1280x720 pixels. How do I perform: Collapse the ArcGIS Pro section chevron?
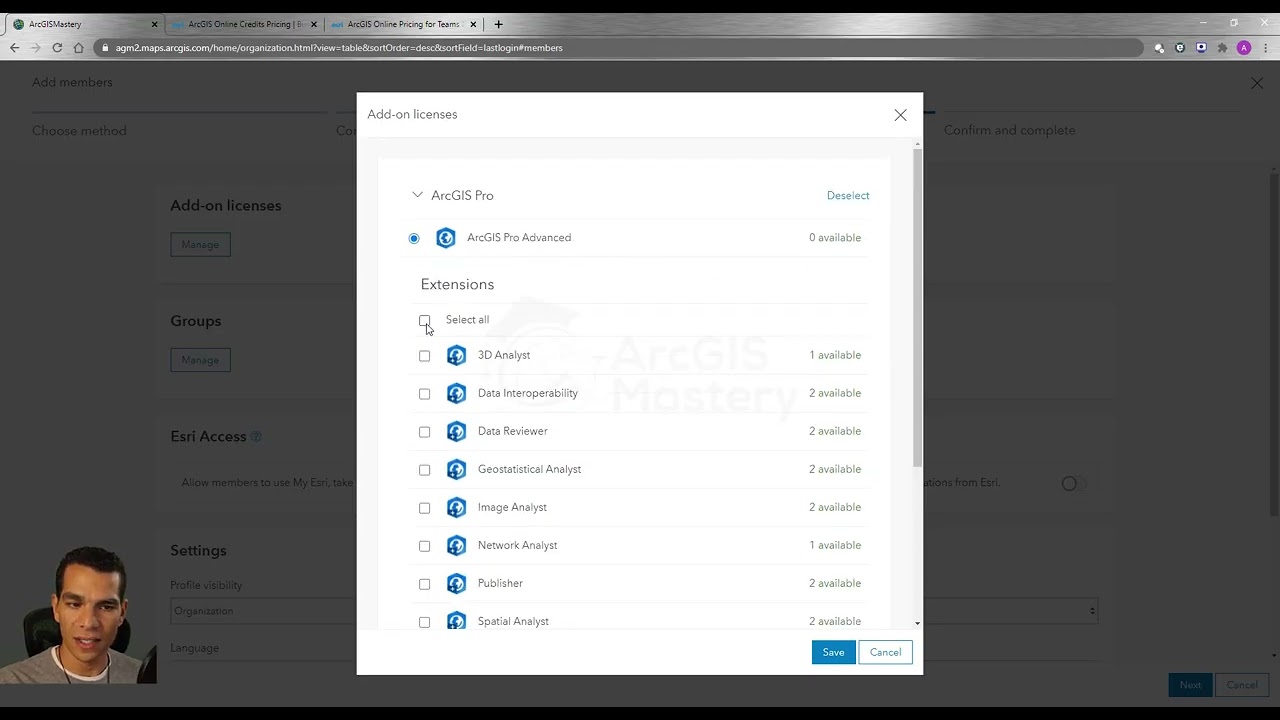click(x=417, y=195)
